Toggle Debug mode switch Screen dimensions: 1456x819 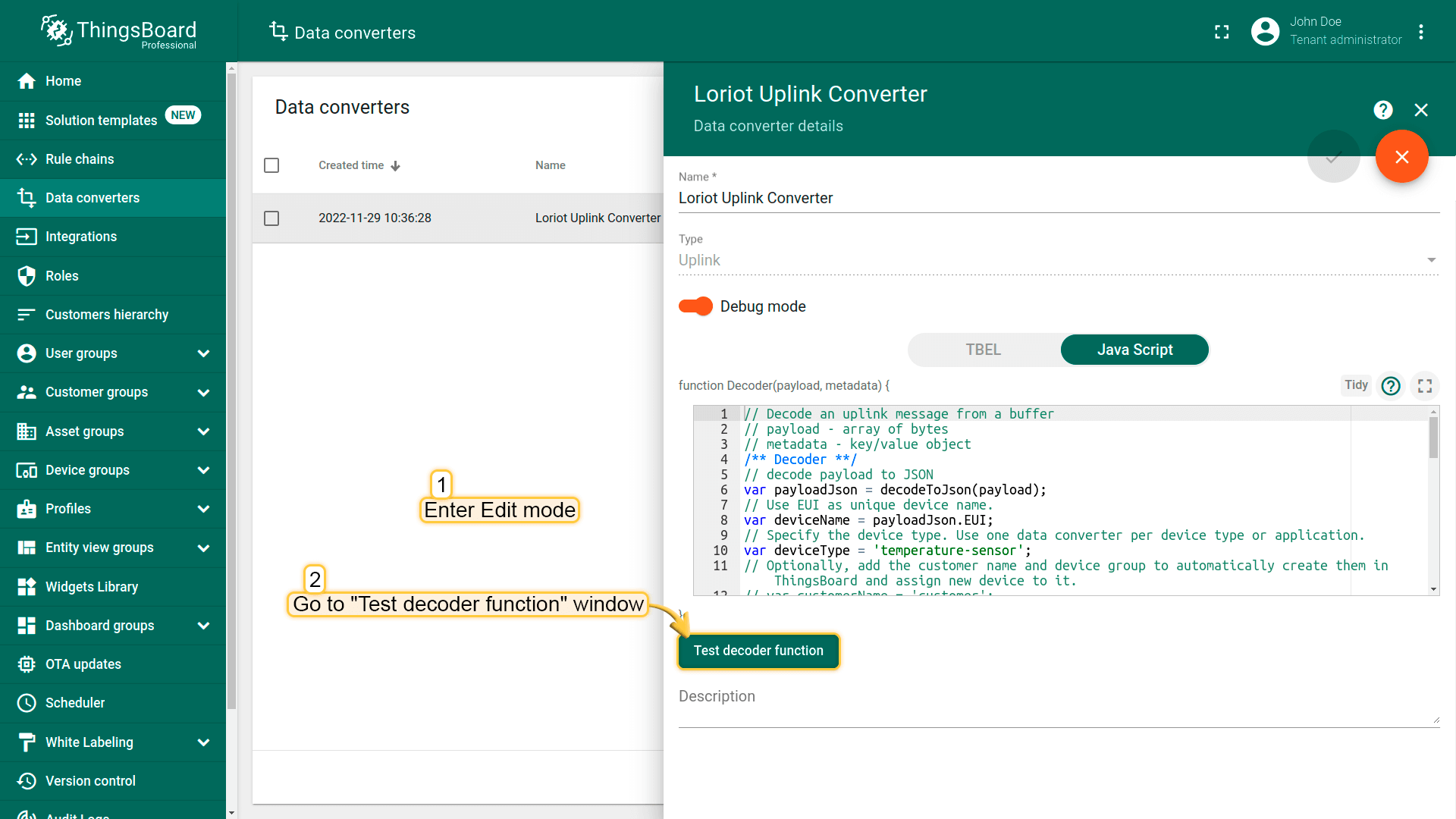[x=695, y=306]
